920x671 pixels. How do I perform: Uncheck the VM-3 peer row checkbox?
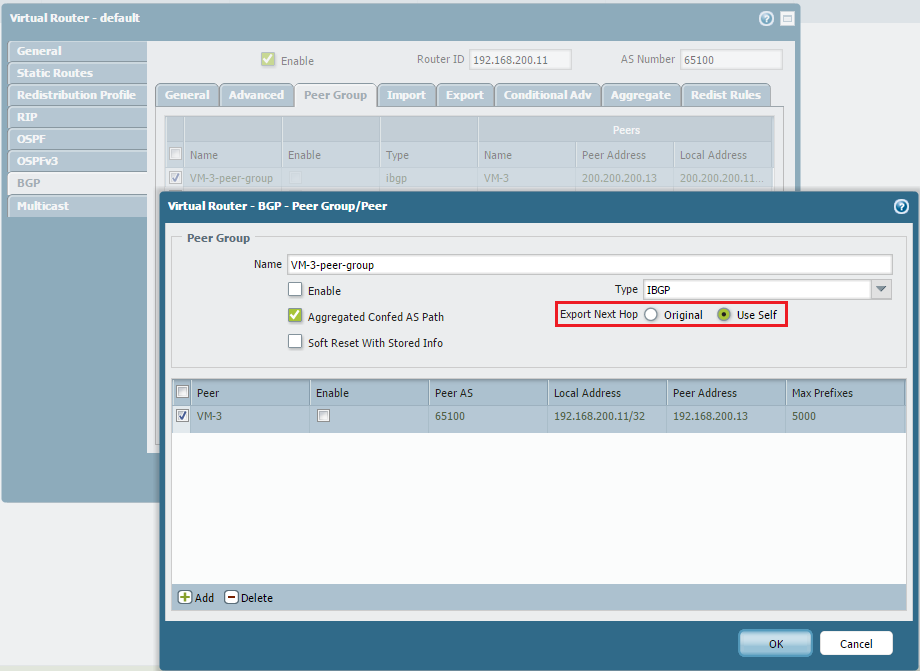tap(182, 415)
